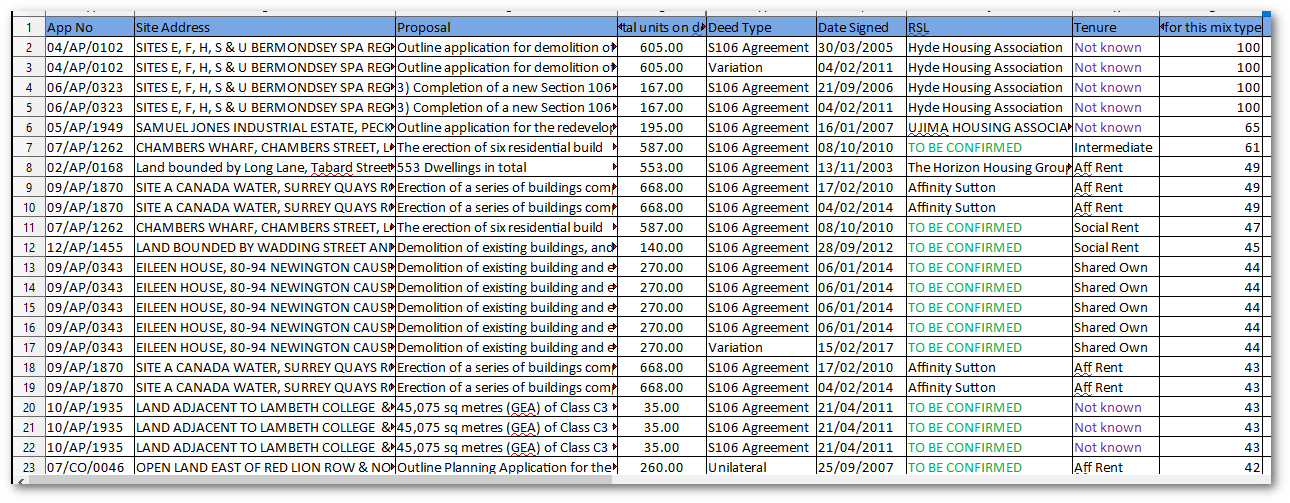Select Shared Own tenure in row 13
1290x503 pixels.
click(x=1115, y=268)
